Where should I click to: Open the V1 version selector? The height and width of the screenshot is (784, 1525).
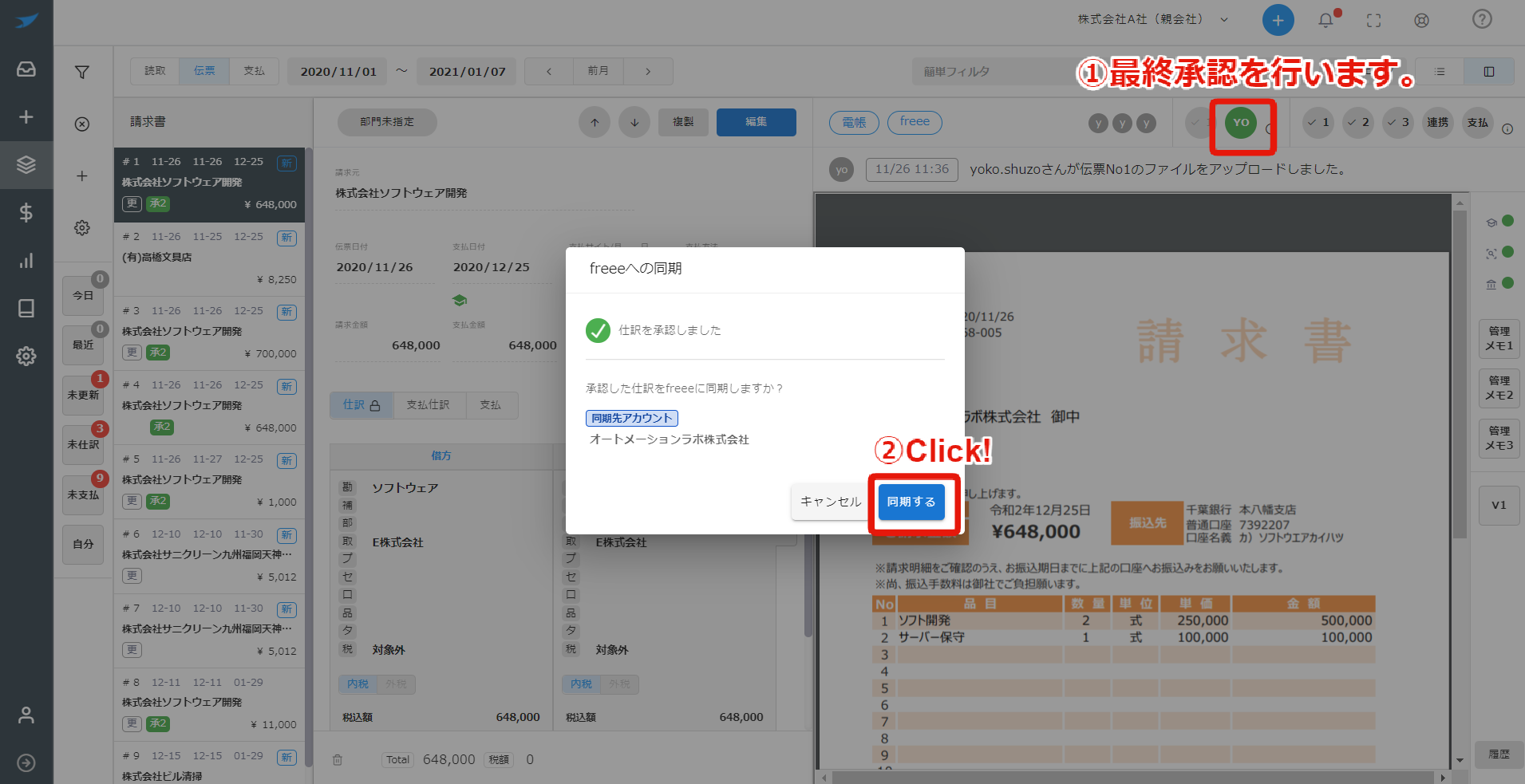pyautogui.click(x=1499, y=505)
